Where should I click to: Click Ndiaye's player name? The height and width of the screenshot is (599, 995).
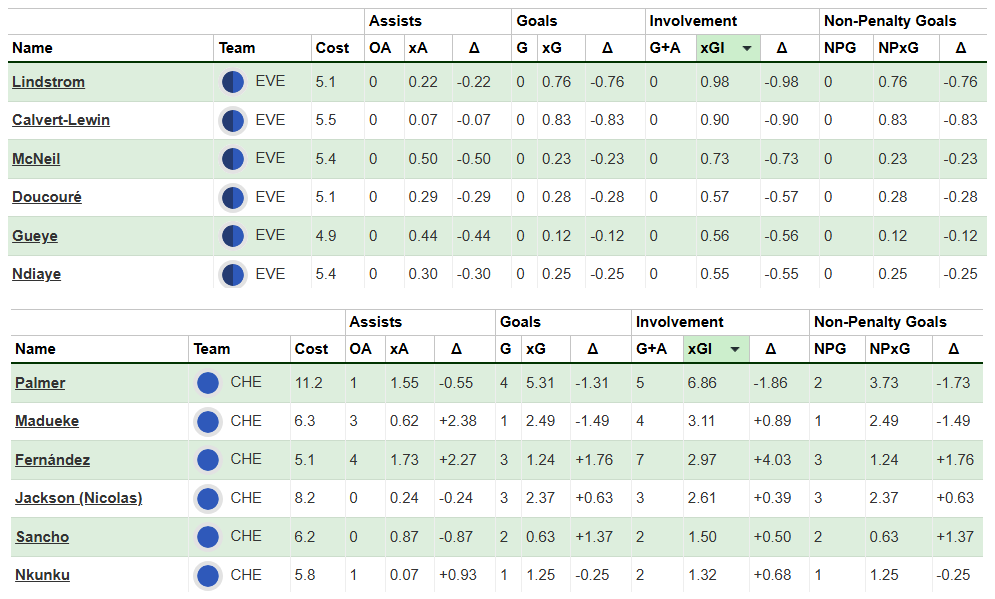point(40,274)
